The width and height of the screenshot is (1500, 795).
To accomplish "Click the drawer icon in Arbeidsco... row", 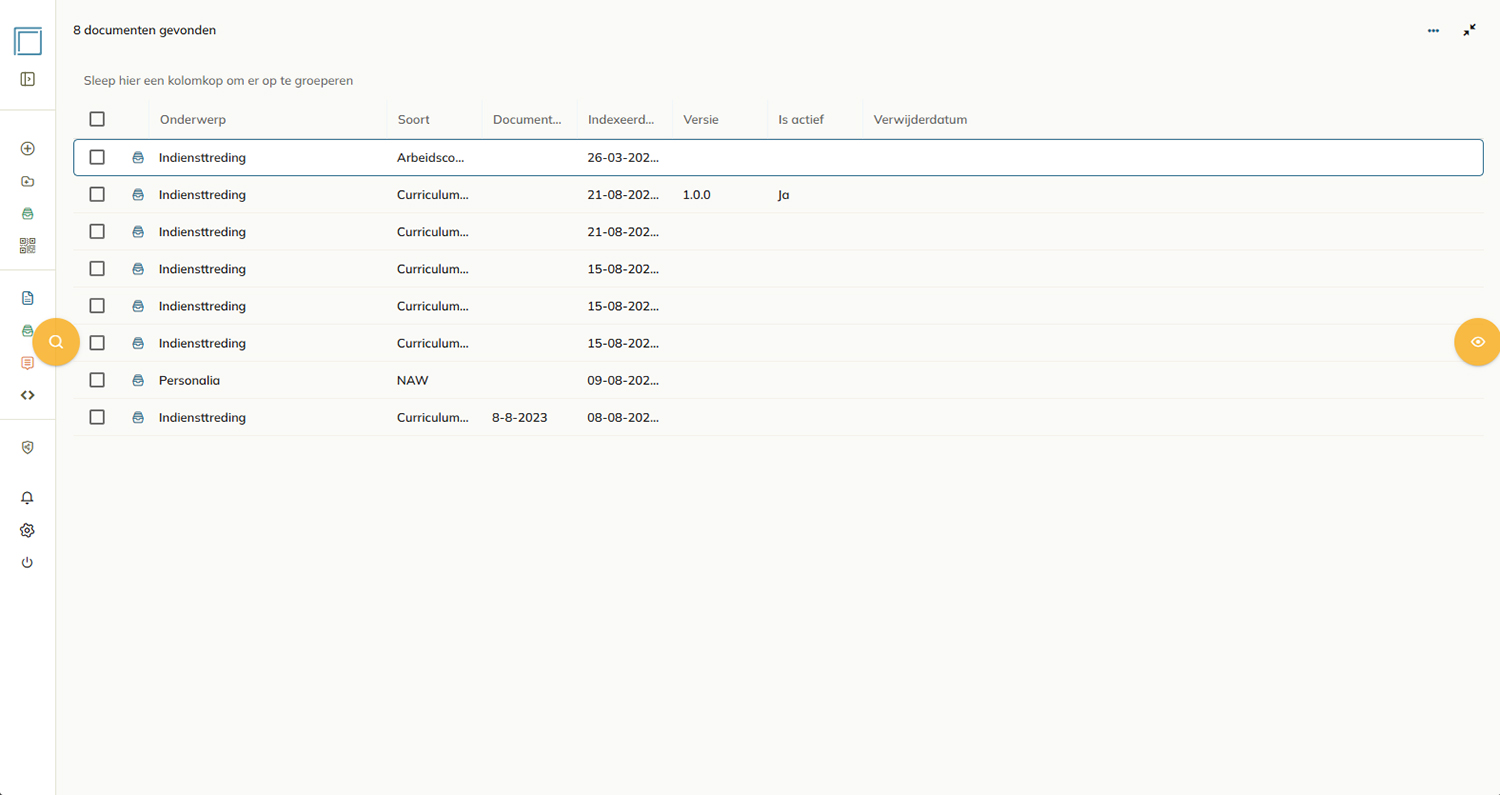I will (138, 157).
